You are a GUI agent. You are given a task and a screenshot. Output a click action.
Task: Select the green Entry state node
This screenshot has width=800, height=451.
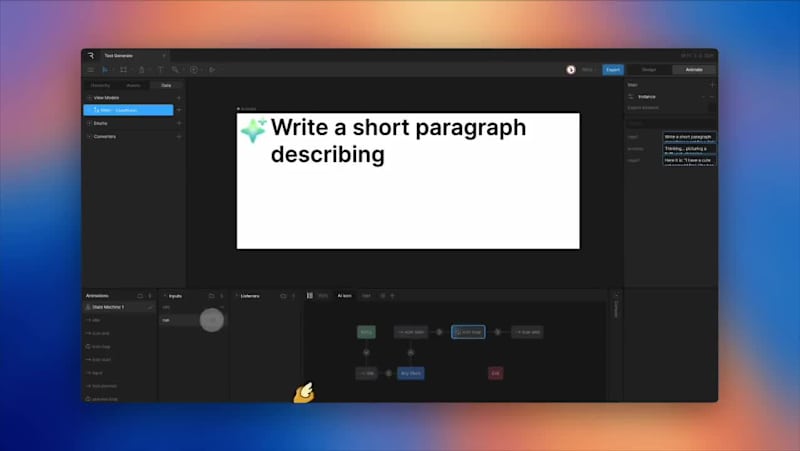coord(366,332)
